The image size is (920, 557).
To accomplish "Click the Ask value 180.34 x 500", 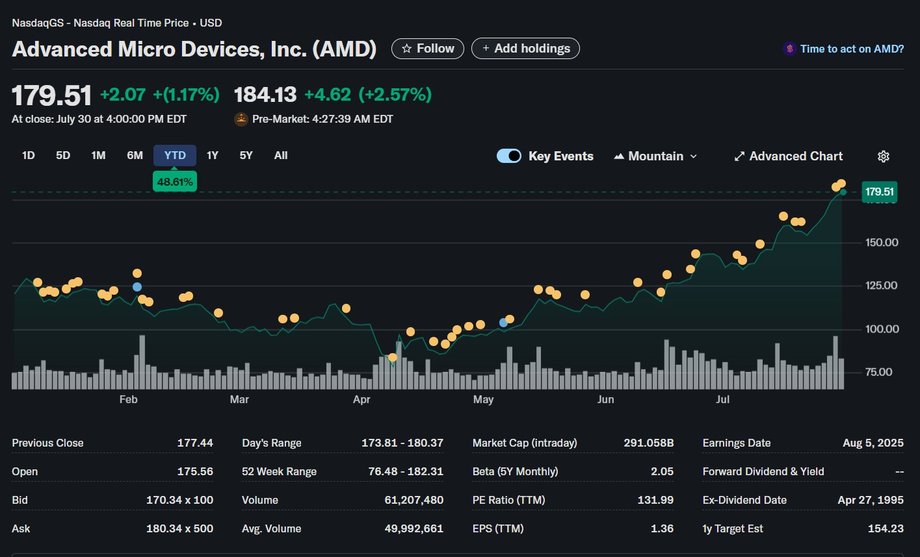I will [x=180, y=529].
